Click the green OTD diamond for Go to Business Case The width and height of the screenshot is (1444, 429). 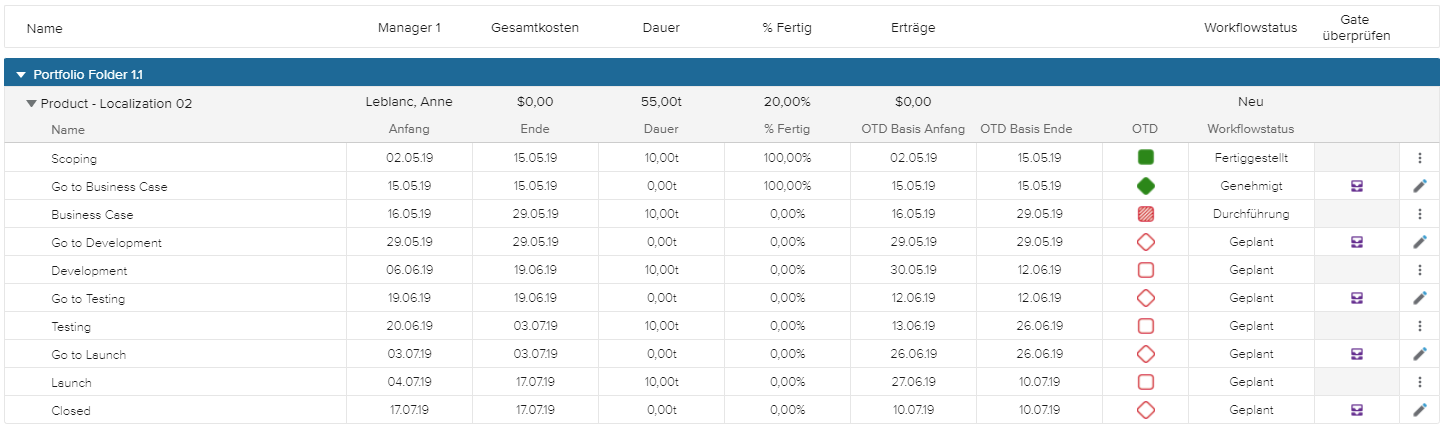1146,186
